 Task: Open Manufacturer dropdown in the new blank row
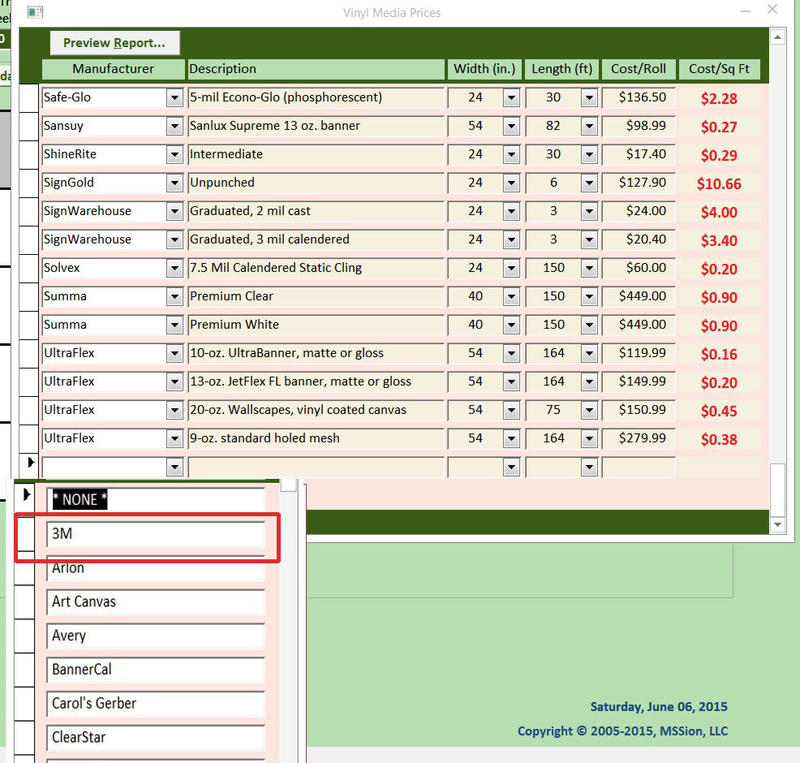(174, 466)
